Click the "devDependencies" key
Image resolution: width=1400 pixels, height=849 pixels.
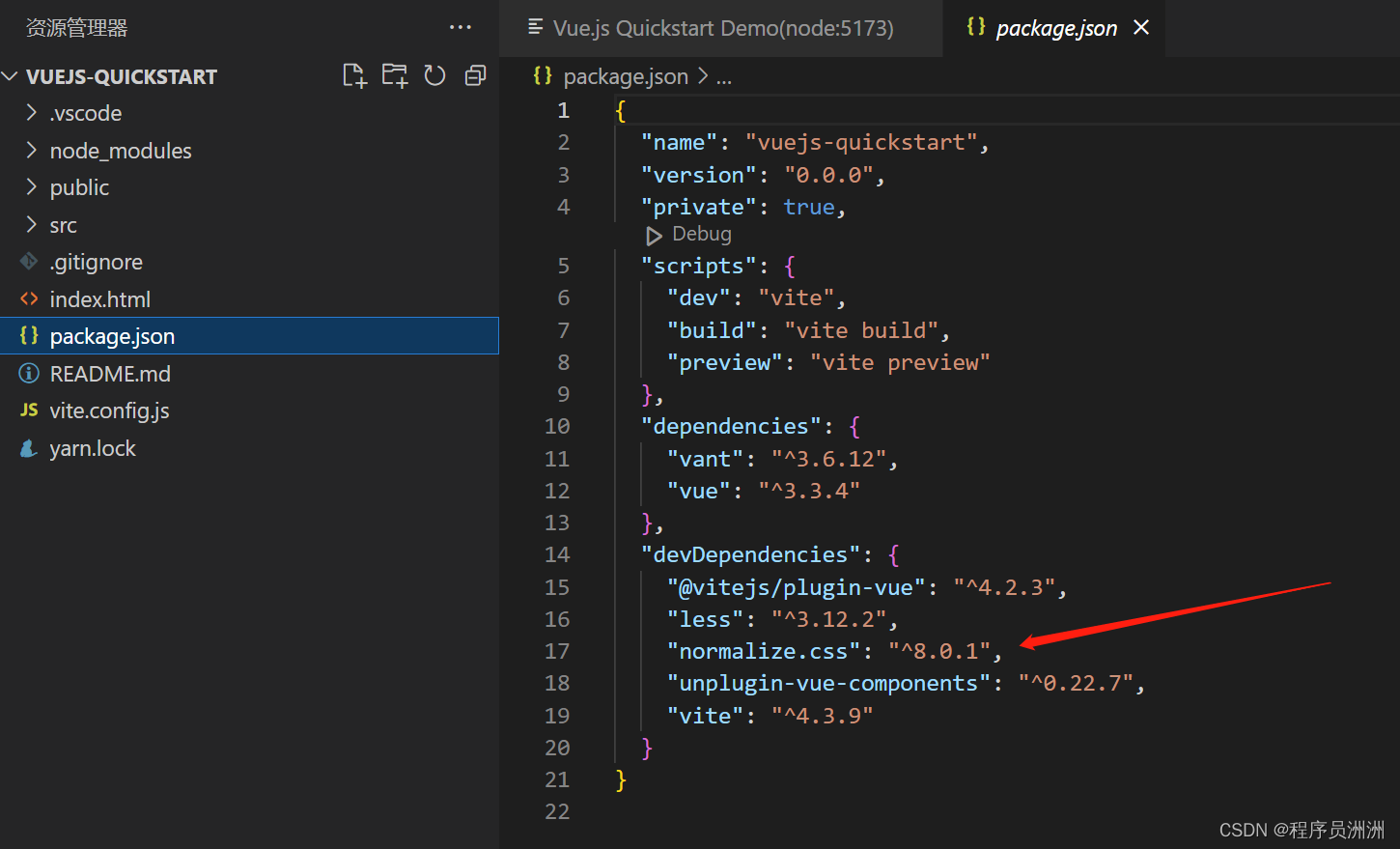pos(750,554)
